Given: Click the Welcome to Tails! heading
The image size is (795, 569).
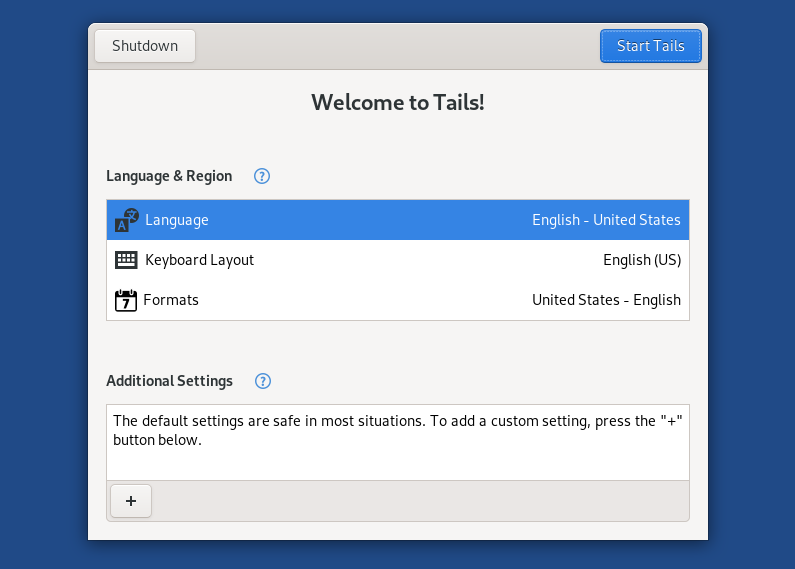Looking at the screenshot, I should click(398, 102).
